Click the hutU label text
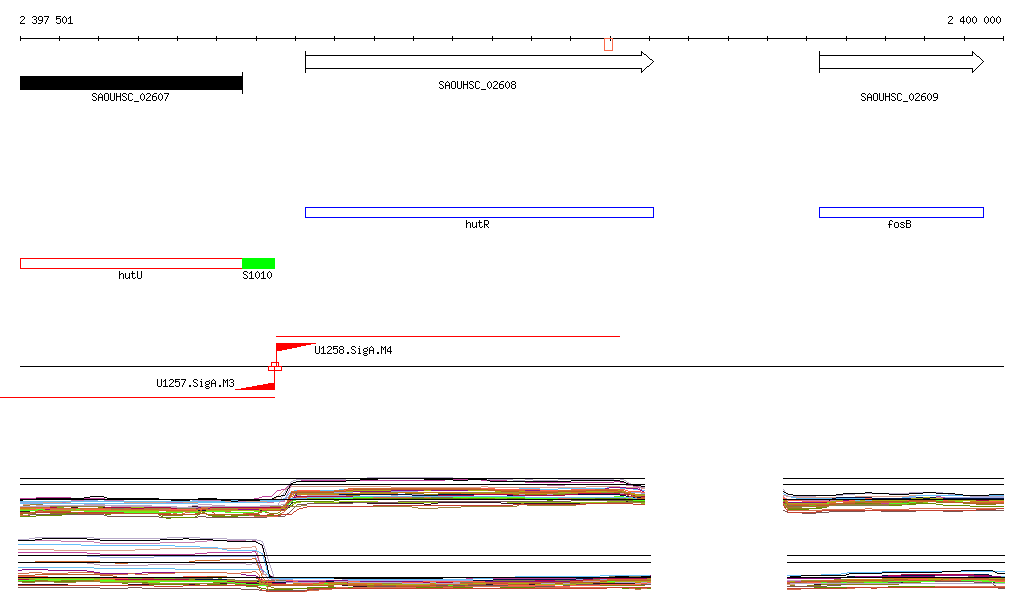Viewport: 1024px width, 611px height. click(131, 275)
